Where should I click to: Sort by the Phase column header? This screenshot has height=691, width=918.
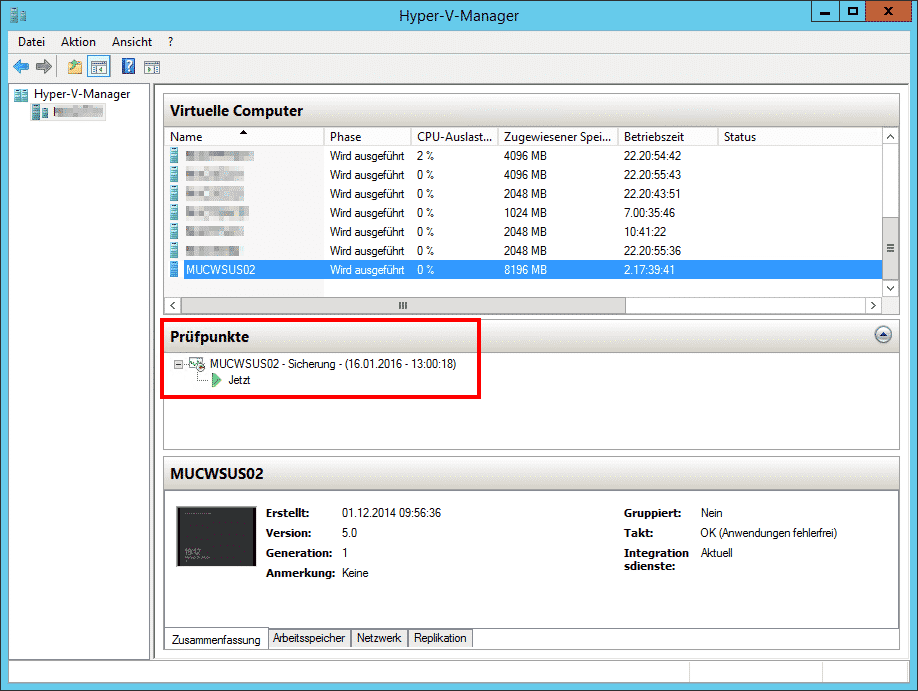368,136
